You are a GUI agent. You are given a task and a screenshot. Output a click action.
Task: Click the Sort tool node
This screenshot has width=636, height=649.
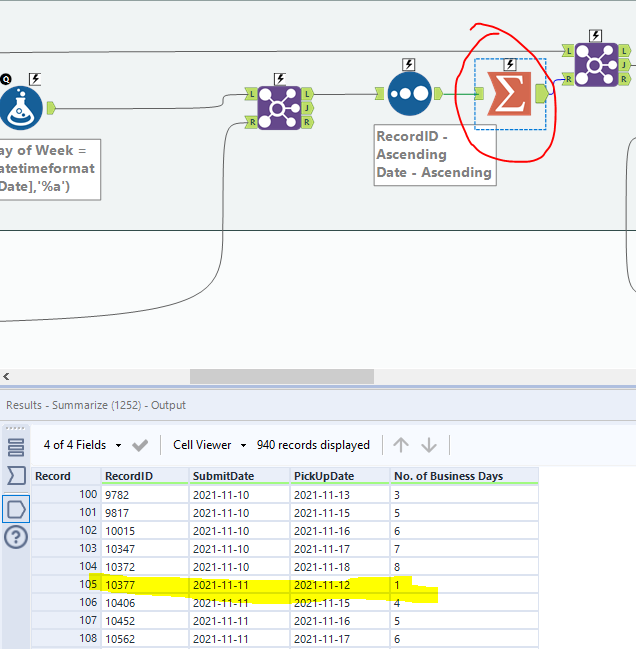click(409, 94)
